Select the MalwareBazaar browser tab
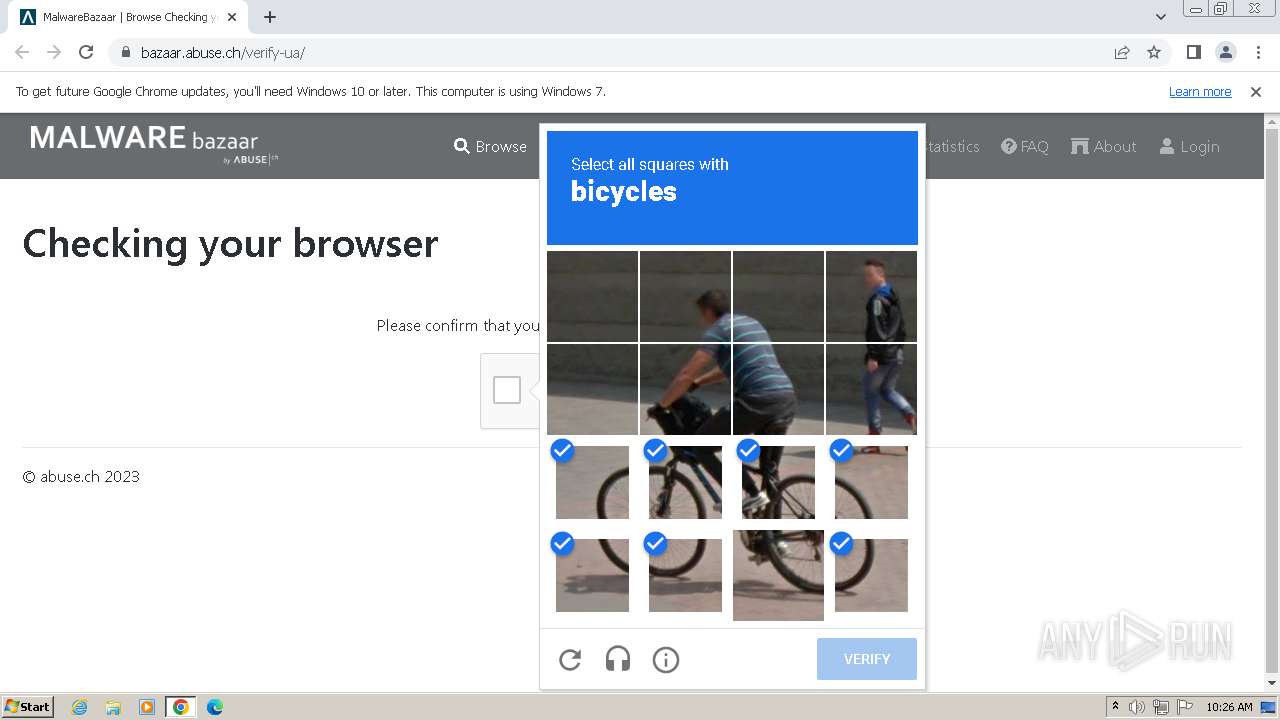The image size is (1280, 720). click(128, 17)
